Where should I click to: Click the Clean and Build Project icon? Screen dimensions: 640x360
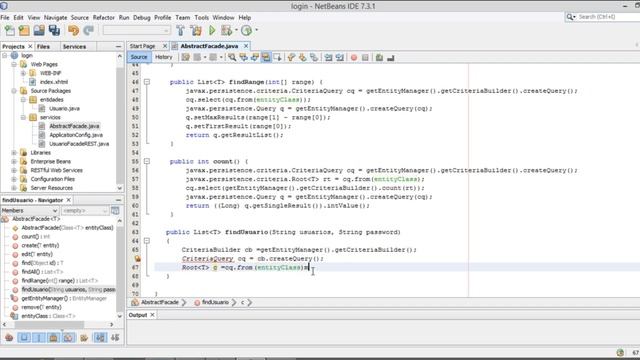click(x=196, y=30)
